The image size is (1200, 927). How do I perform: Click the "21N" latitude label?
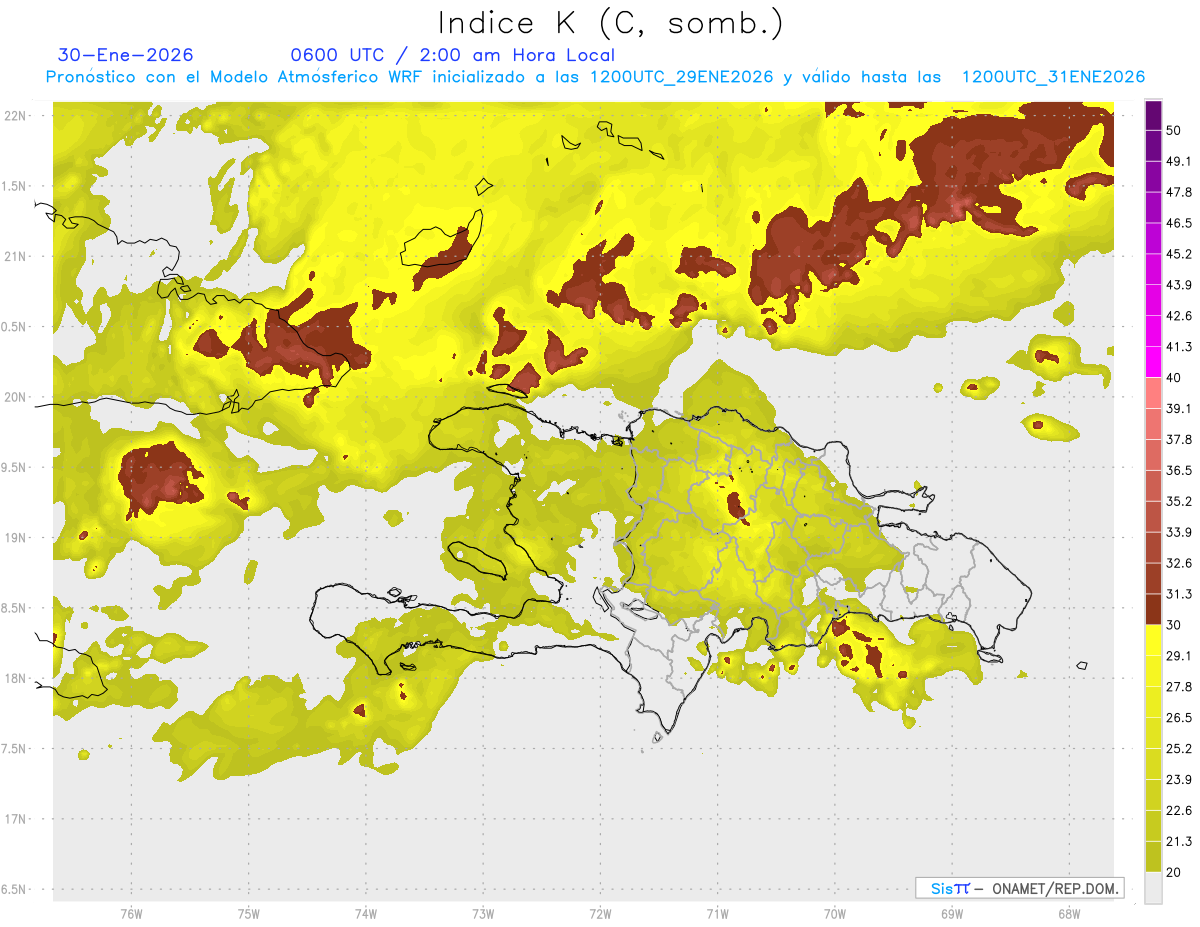click(x=15, y=256)
